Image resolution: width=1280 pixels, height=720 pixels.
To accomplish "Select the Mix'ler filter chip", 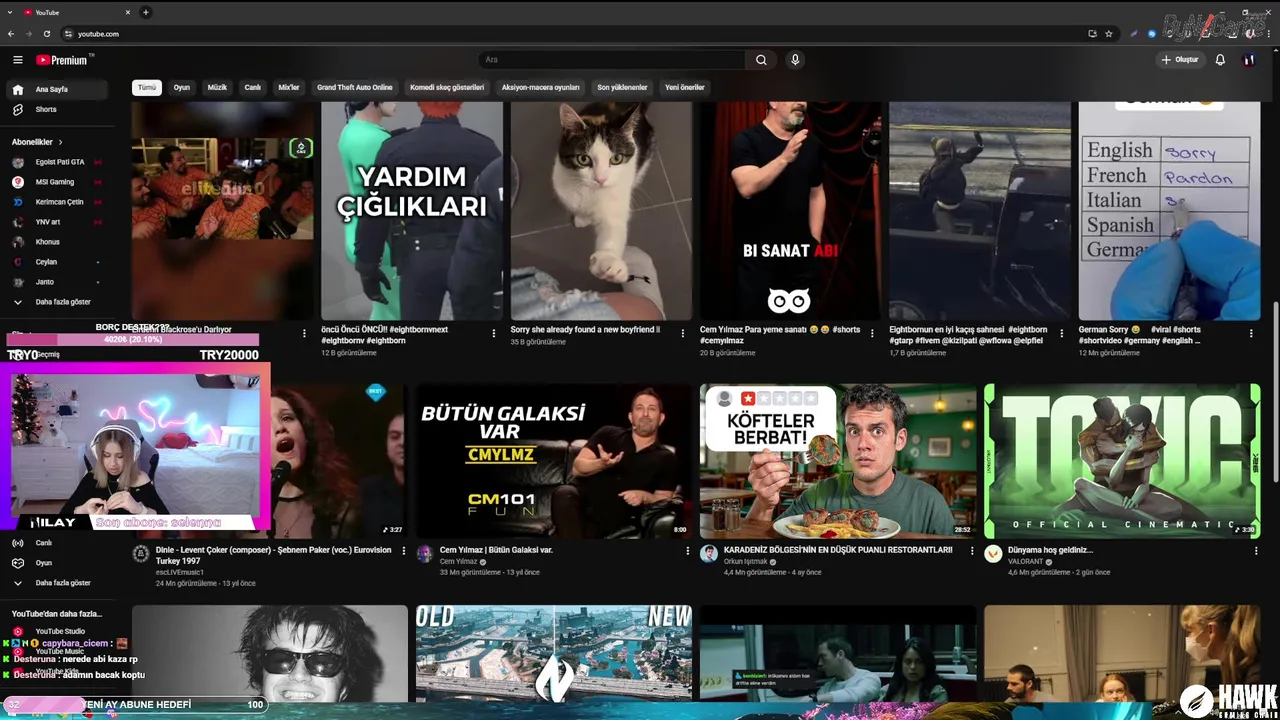I will (x=289, y=87).
